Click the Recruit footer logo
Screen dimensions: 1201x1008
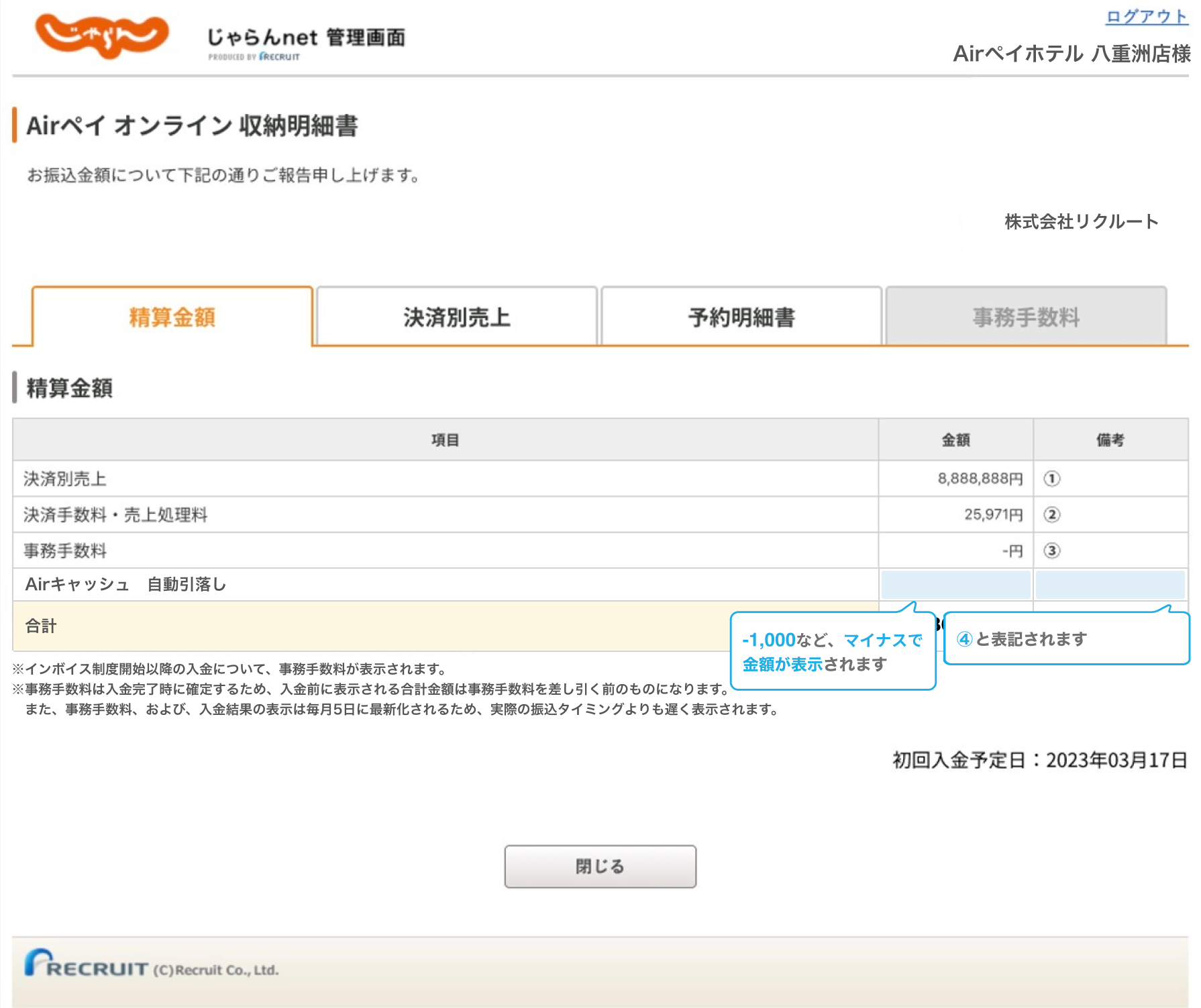[x=86, y=964]
